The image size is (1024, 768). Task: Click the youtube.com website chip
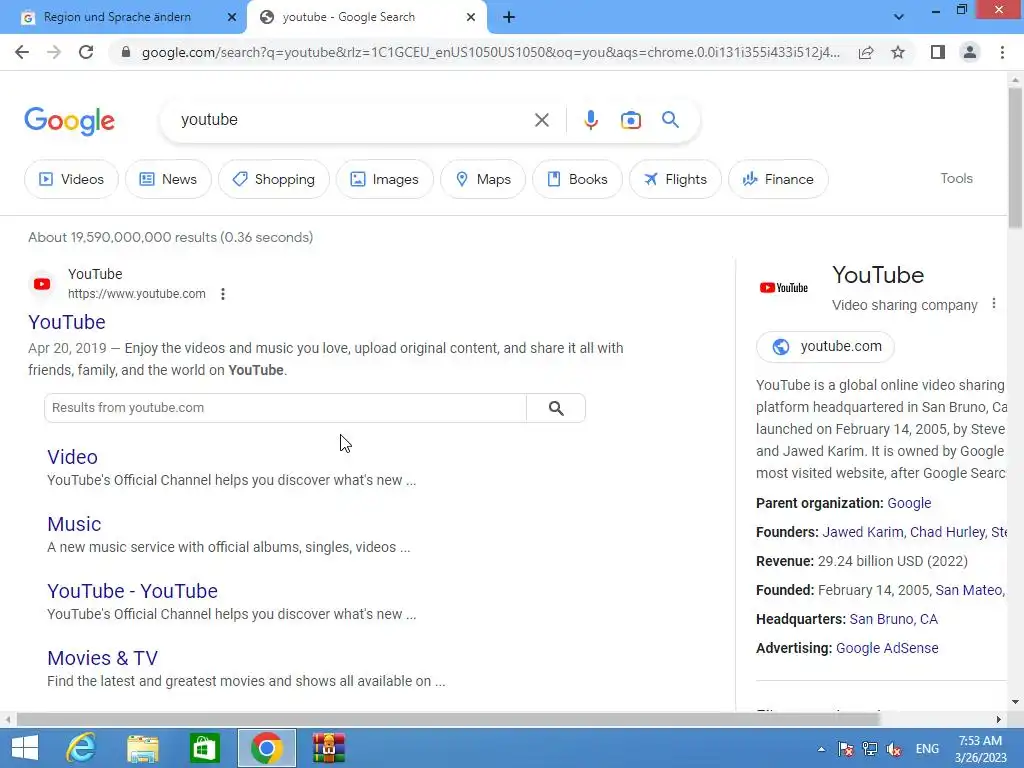tap(825, 347)
